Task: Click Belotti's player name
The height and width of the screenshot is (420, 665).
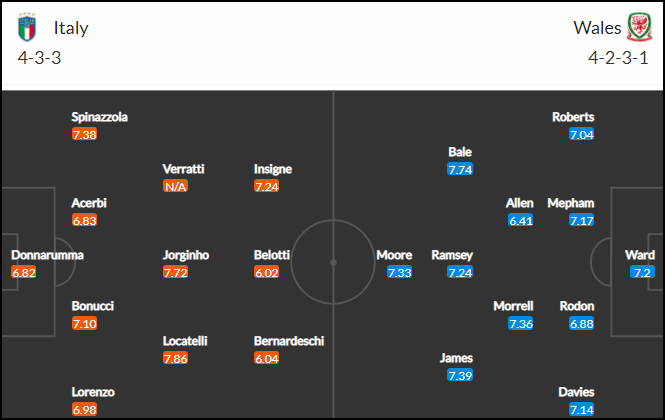Action: pyautogui.click(x=272, y=255)
